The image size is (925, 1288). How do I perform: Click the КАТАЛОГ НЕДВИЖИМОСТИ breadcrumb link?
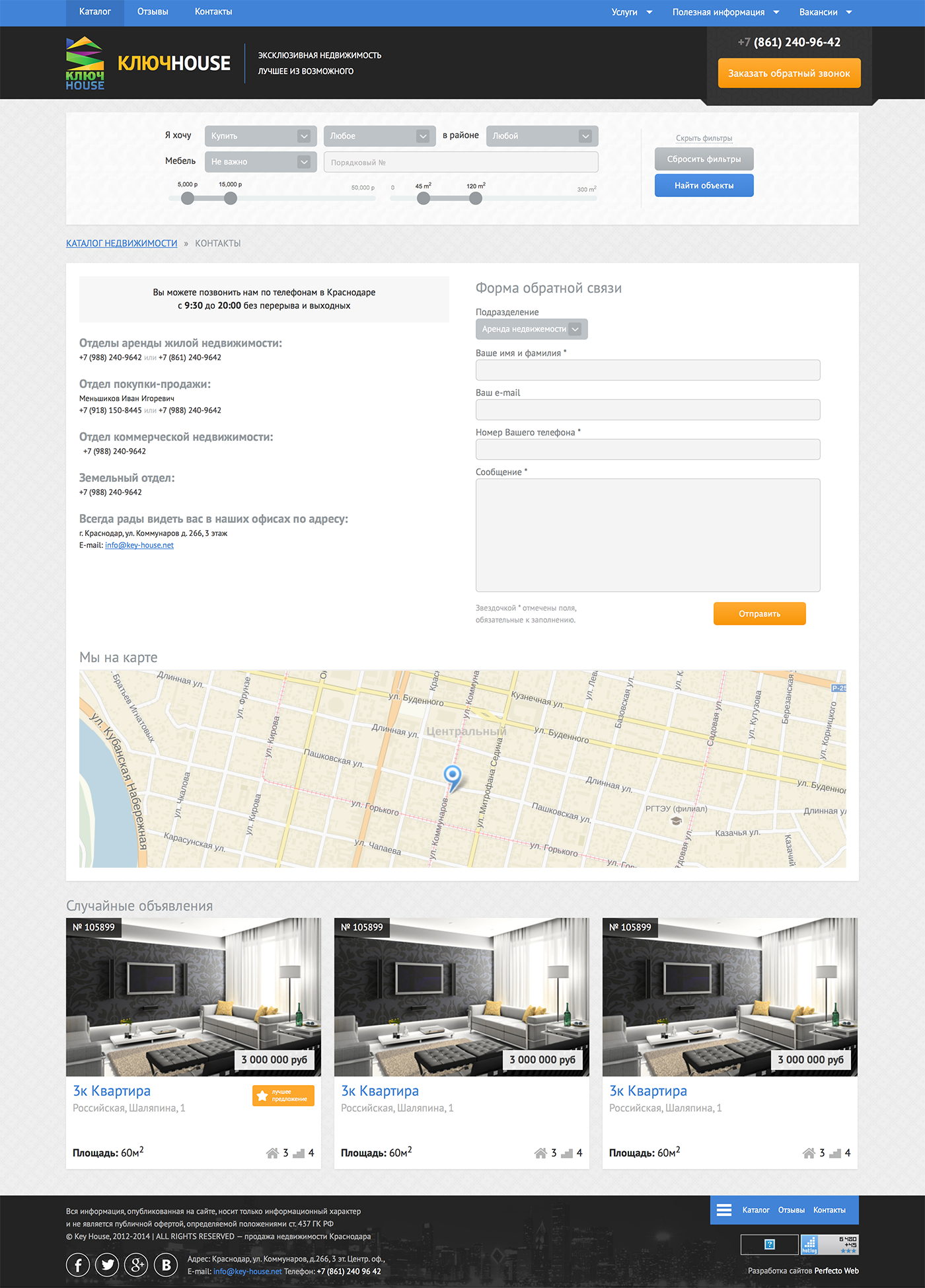[122, 243]
